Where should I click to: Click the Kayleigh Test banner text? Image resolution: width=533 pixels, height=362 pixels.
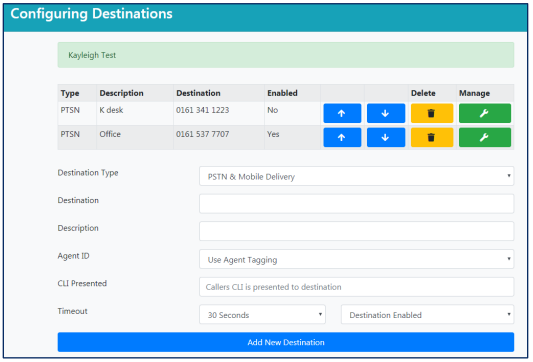[x=92, y=55]
